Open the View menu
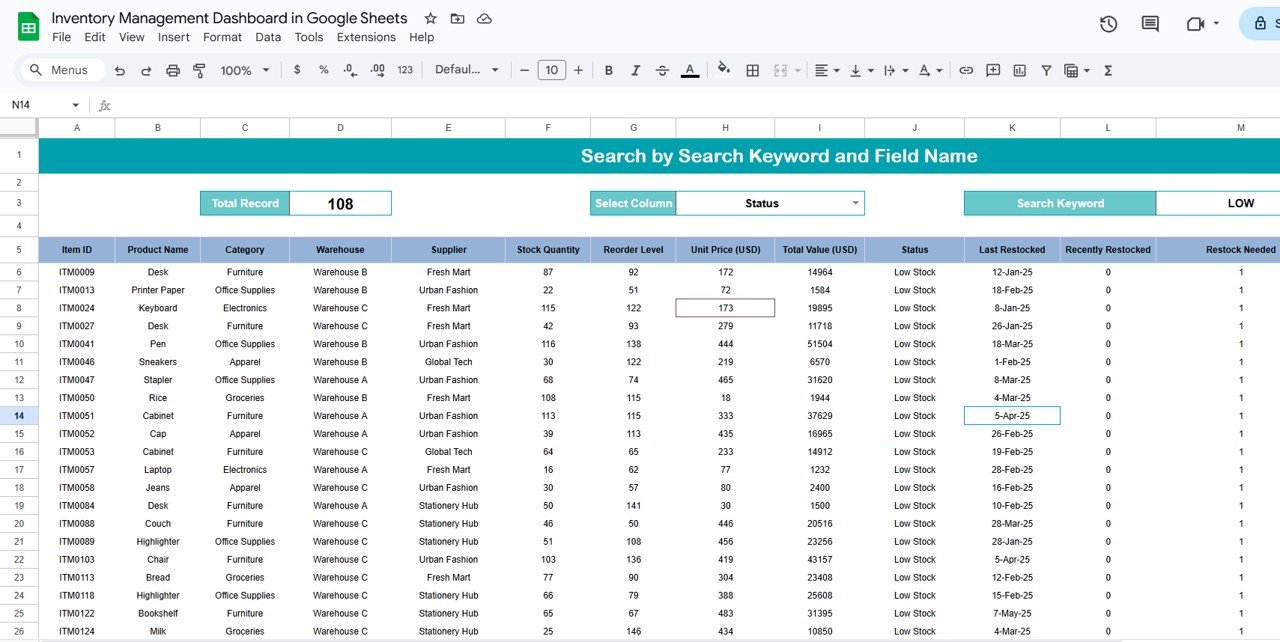 (132, 37)
